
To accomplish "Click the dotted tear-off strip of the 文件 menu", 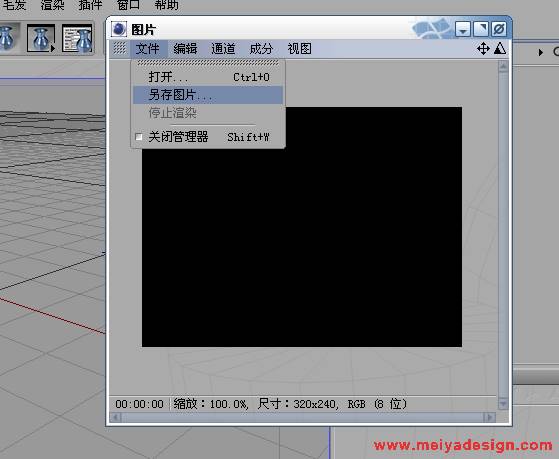I will pos(208,63).
